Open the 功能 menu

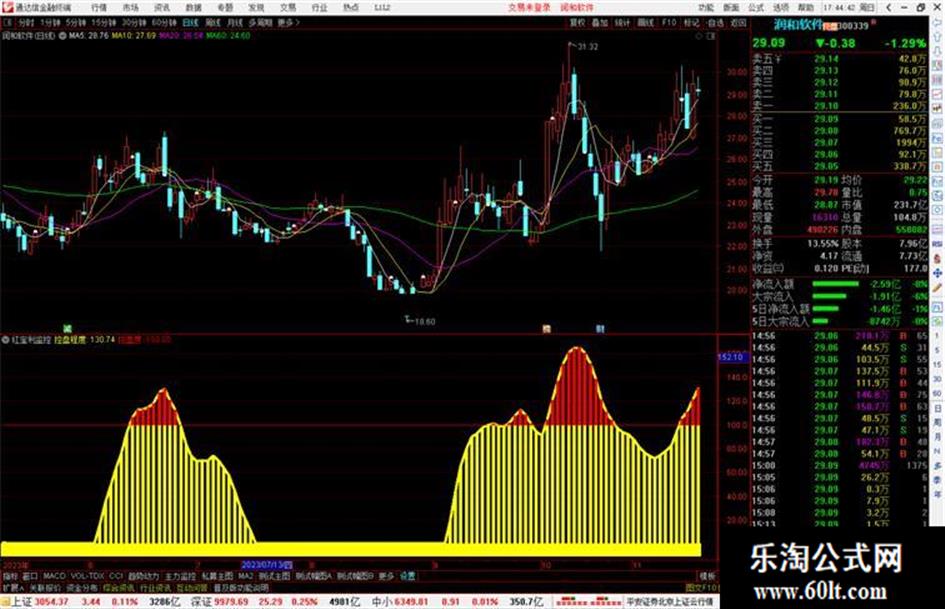coord(706,7)
